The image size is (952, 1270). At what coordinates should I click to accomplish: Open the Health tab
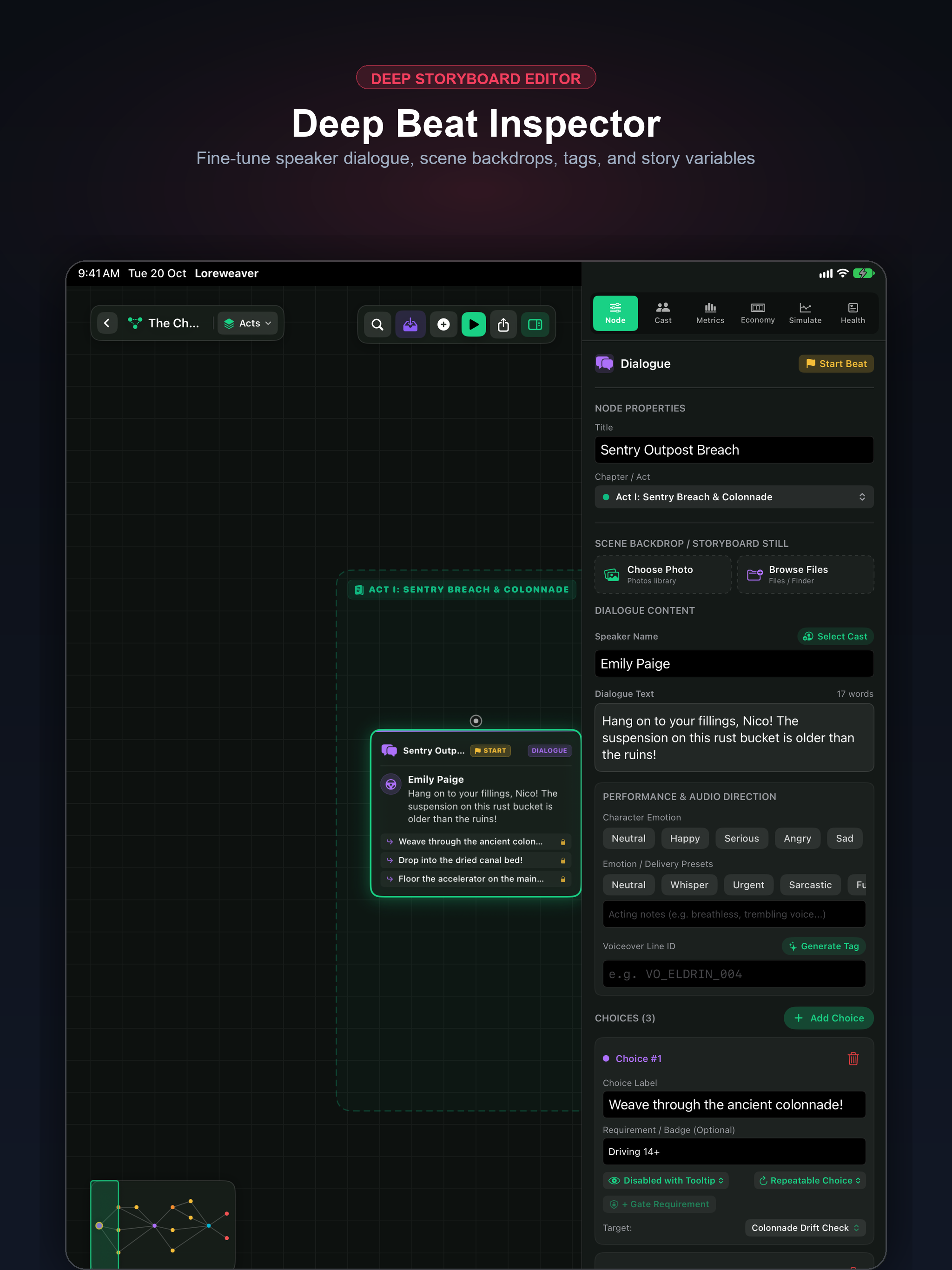coord(853,313)
